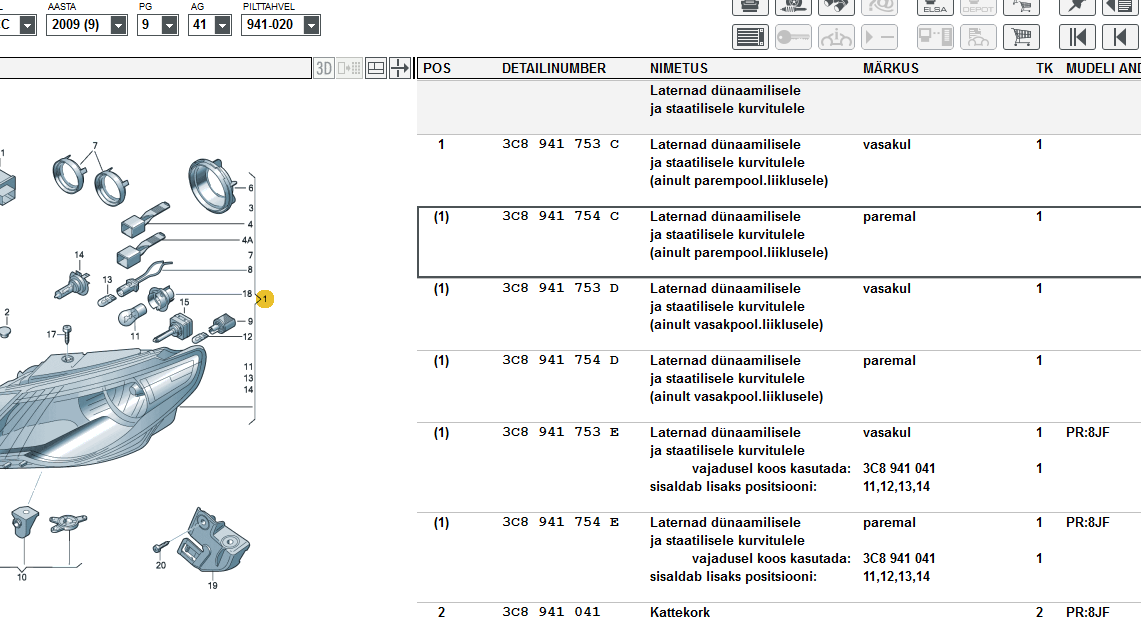Viewport: 1141px width, 622px height.
Task: Go to previous page arrow icon
Action: click(x=1120, y=38)
